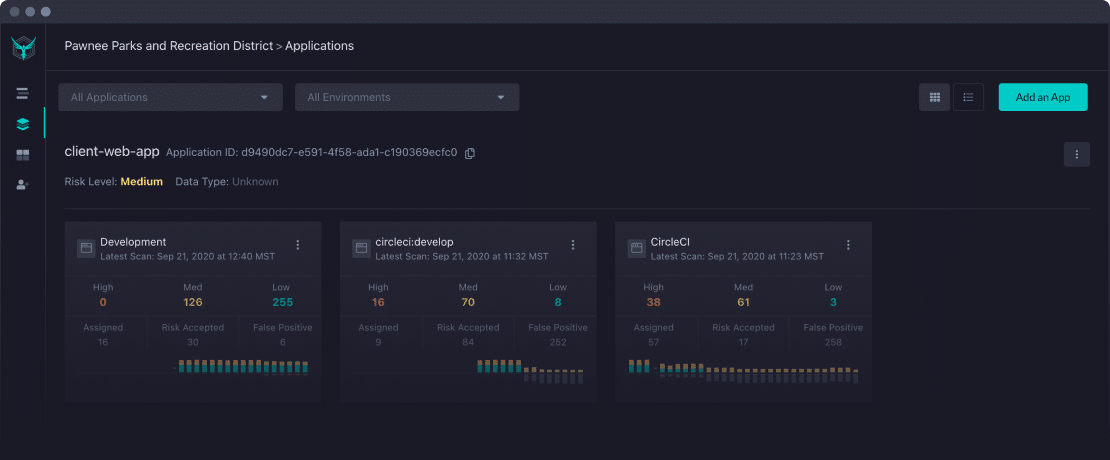Open the Development environment title

[133, 242]
